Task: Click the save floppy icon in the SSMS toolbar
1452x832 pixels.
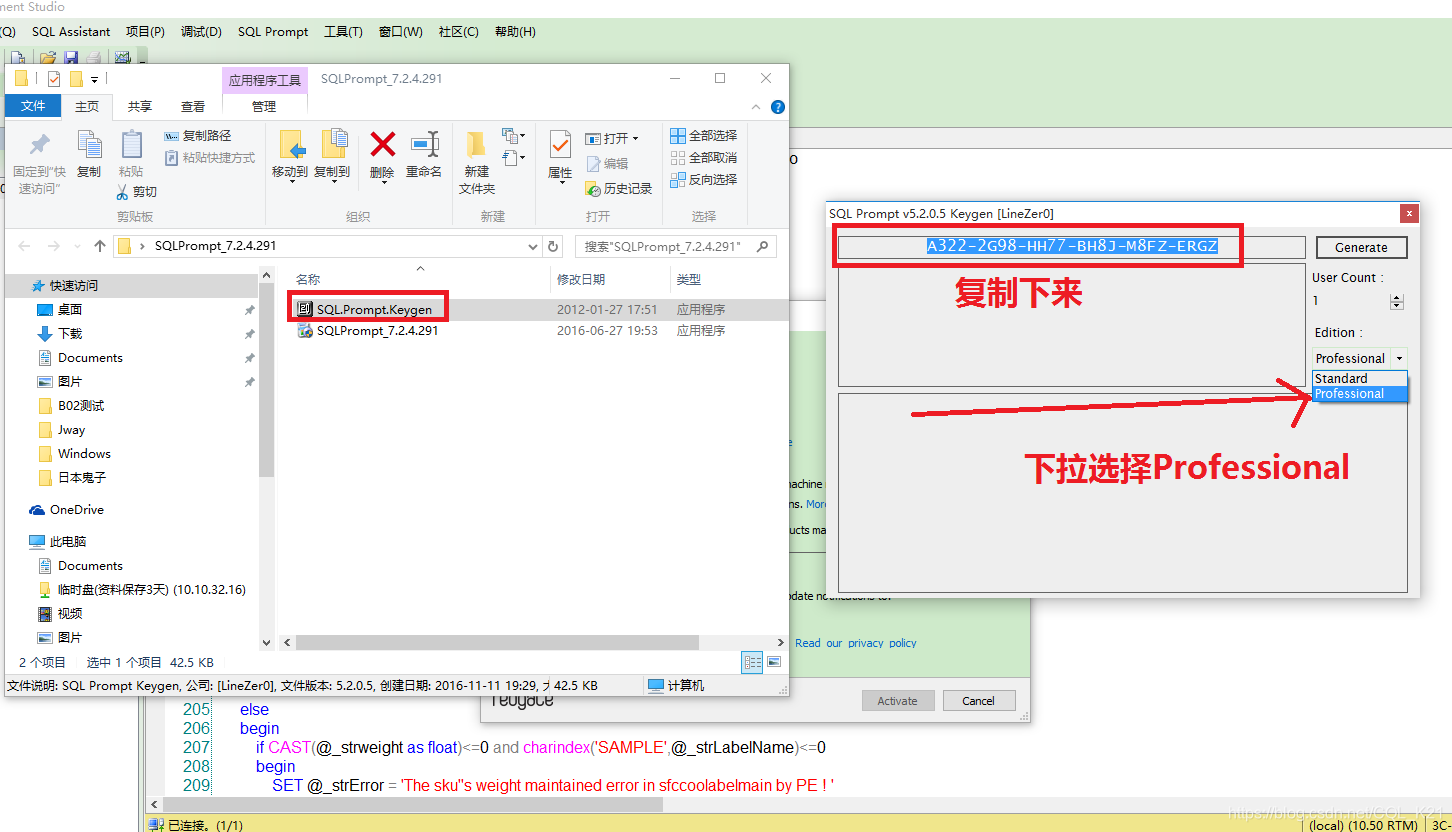Action: click(x=69, y=58)
